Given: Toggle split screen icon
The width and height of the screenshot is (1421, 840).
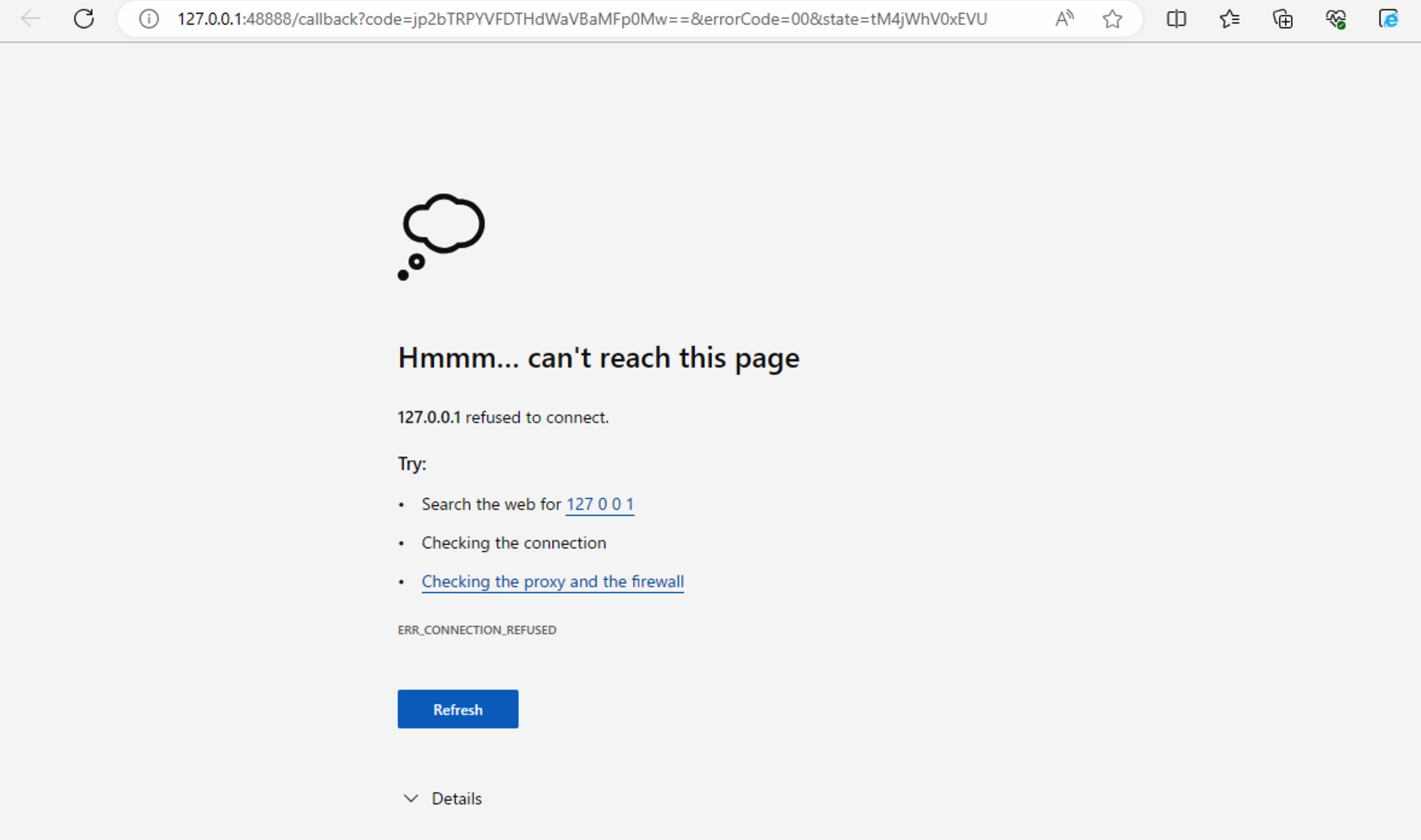Looking at the screenshot, I should [1176, 19].
